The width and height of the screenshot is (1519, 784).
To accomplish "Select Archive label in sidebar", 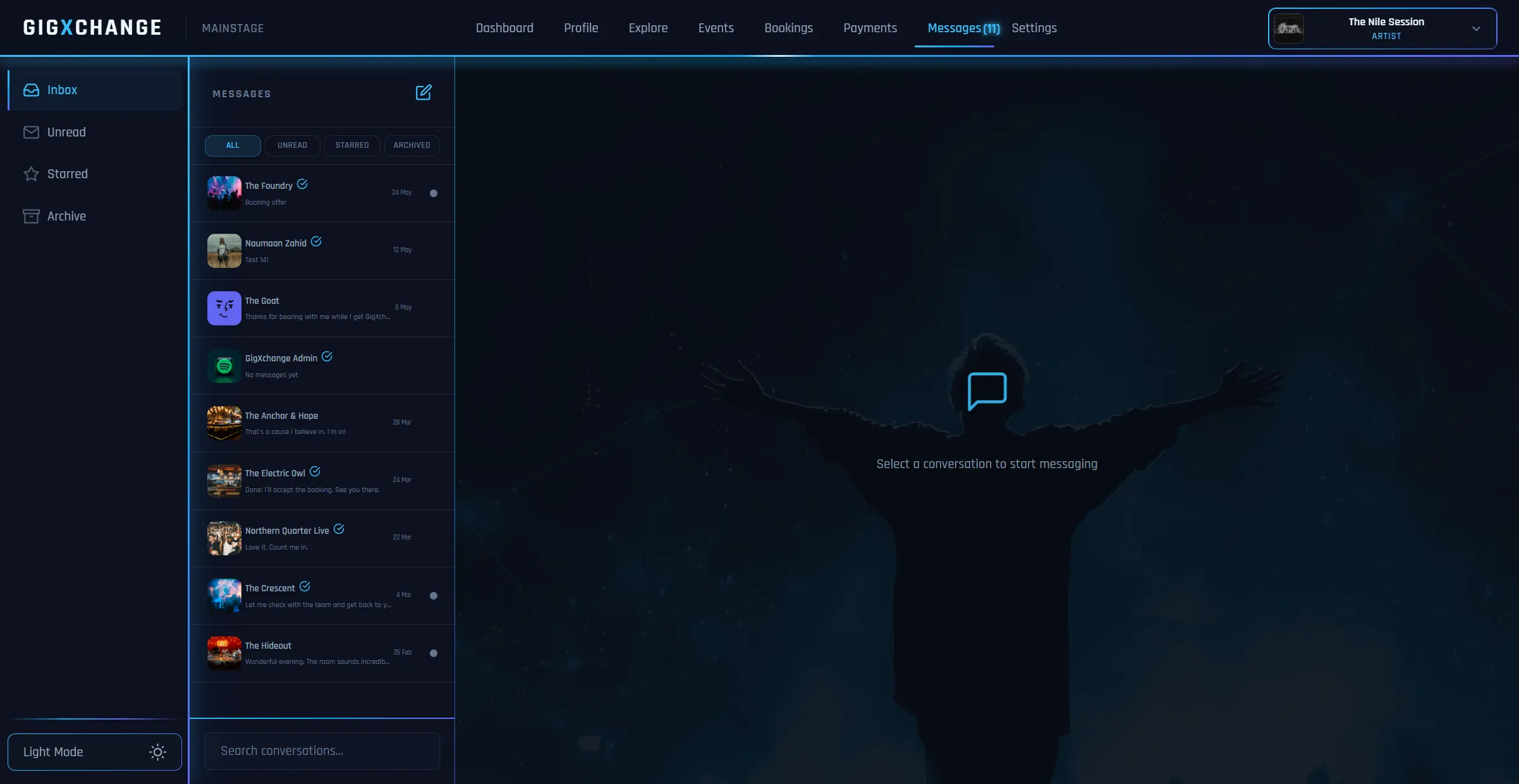I will point(66,216).
